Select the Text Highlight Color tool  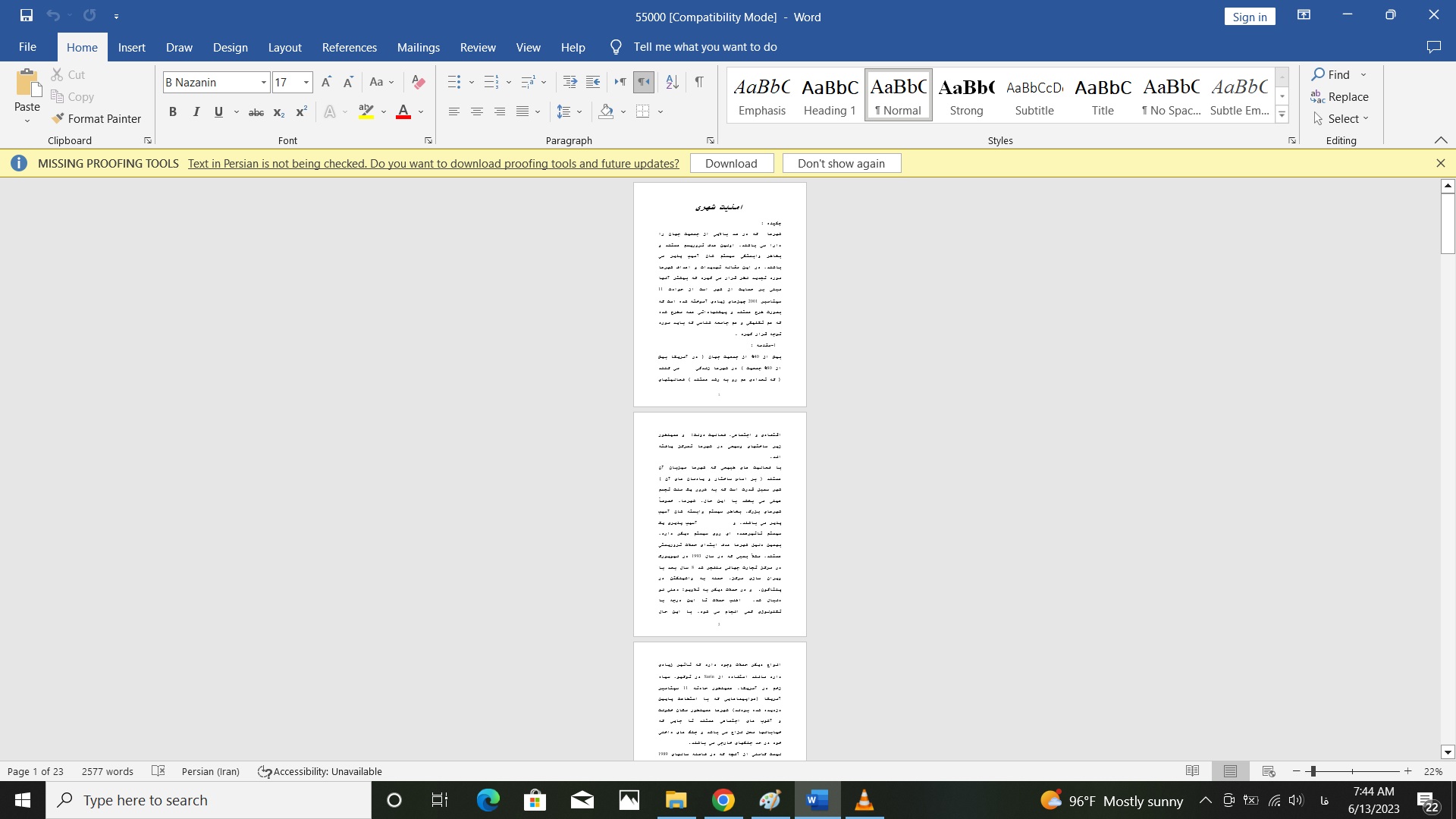(x=366, y=111)
